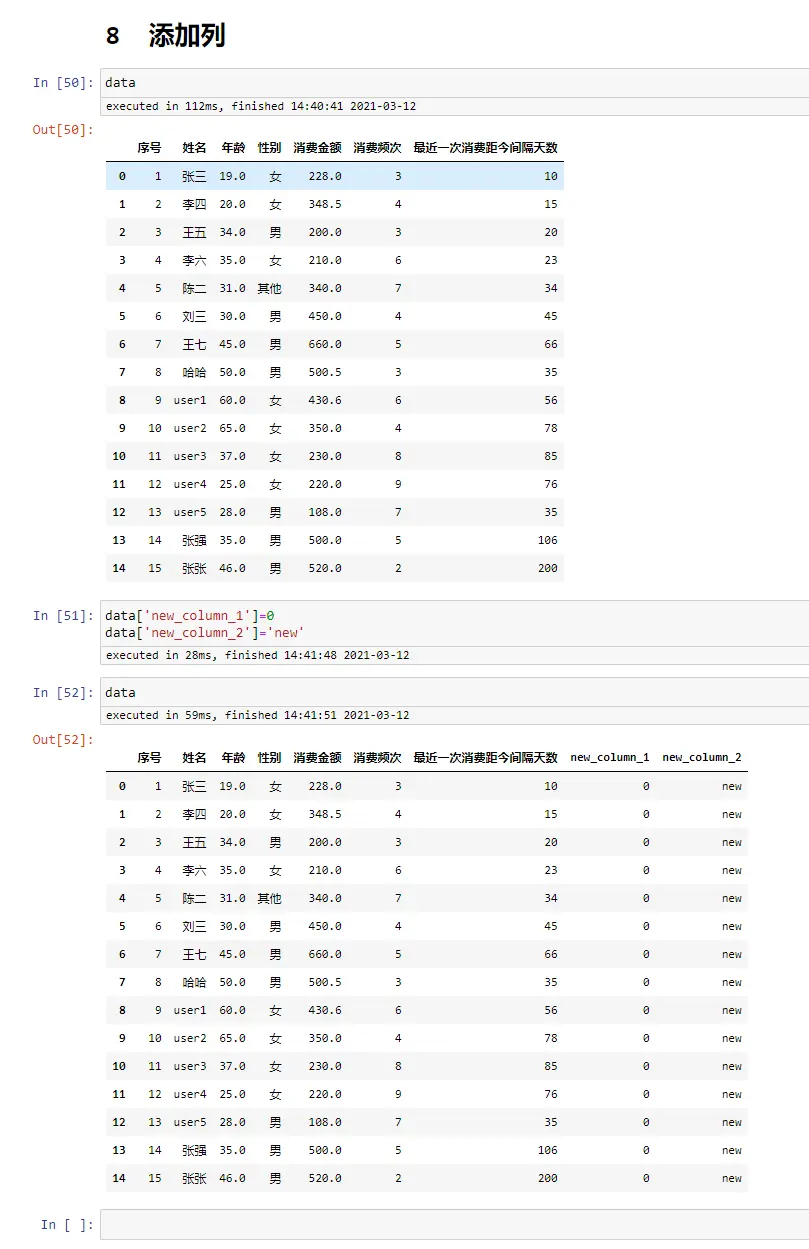Click the user3 name in the first table
This screenshot has height=1249, width=809.
pos(190,456)
